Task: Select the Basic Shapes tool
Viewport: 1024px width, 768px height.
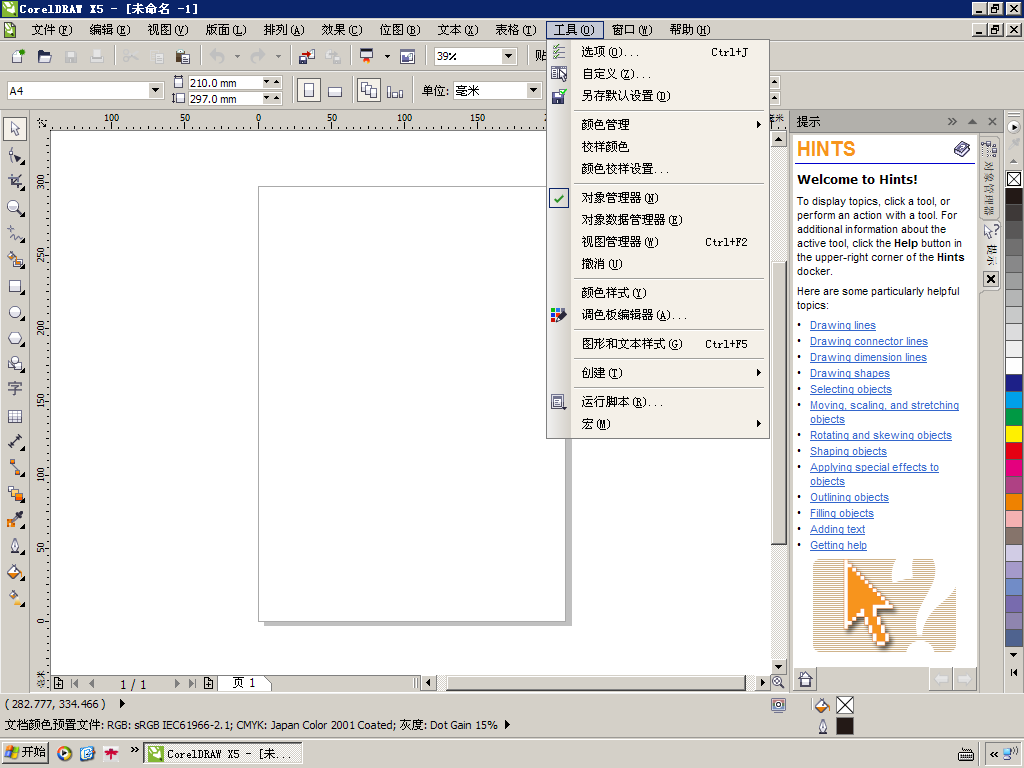Action: tap(15, 364)
